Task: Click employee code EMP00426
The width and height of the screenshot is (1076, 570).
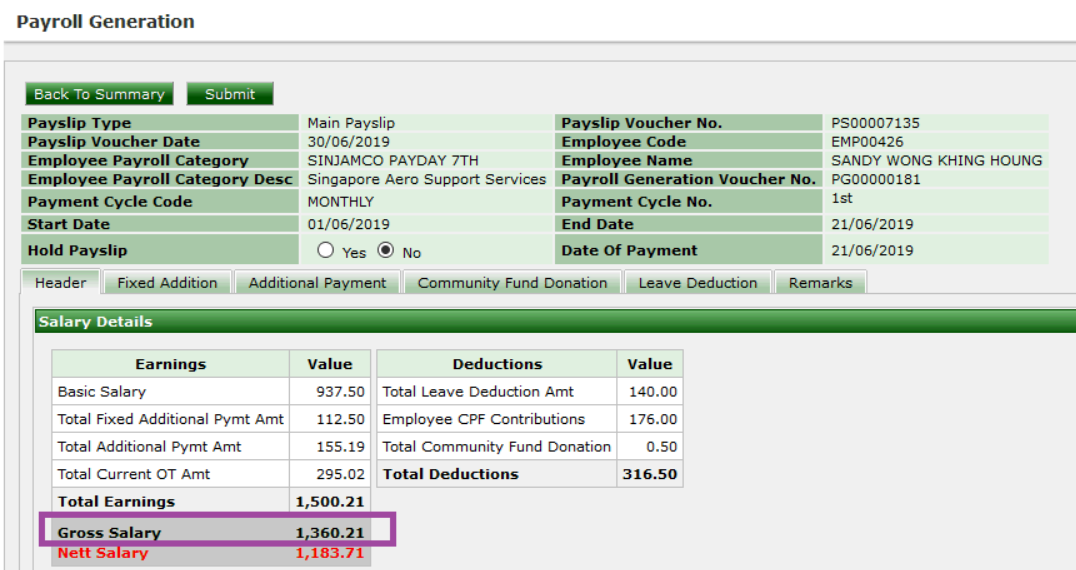Action: [x=867, y=142]
